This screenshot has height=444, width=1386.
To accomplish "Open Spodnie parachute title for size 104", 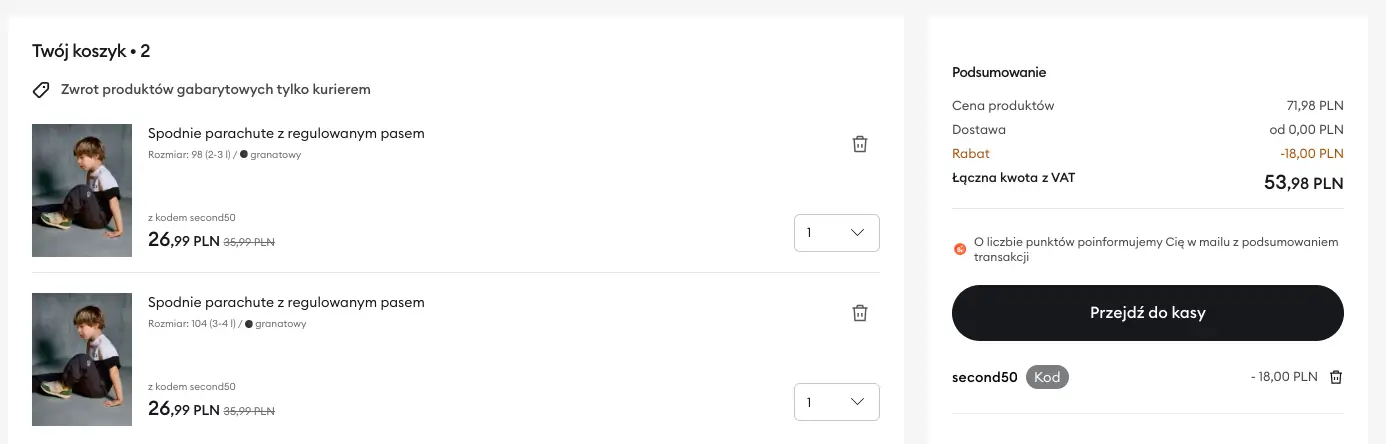I will 286,302.
